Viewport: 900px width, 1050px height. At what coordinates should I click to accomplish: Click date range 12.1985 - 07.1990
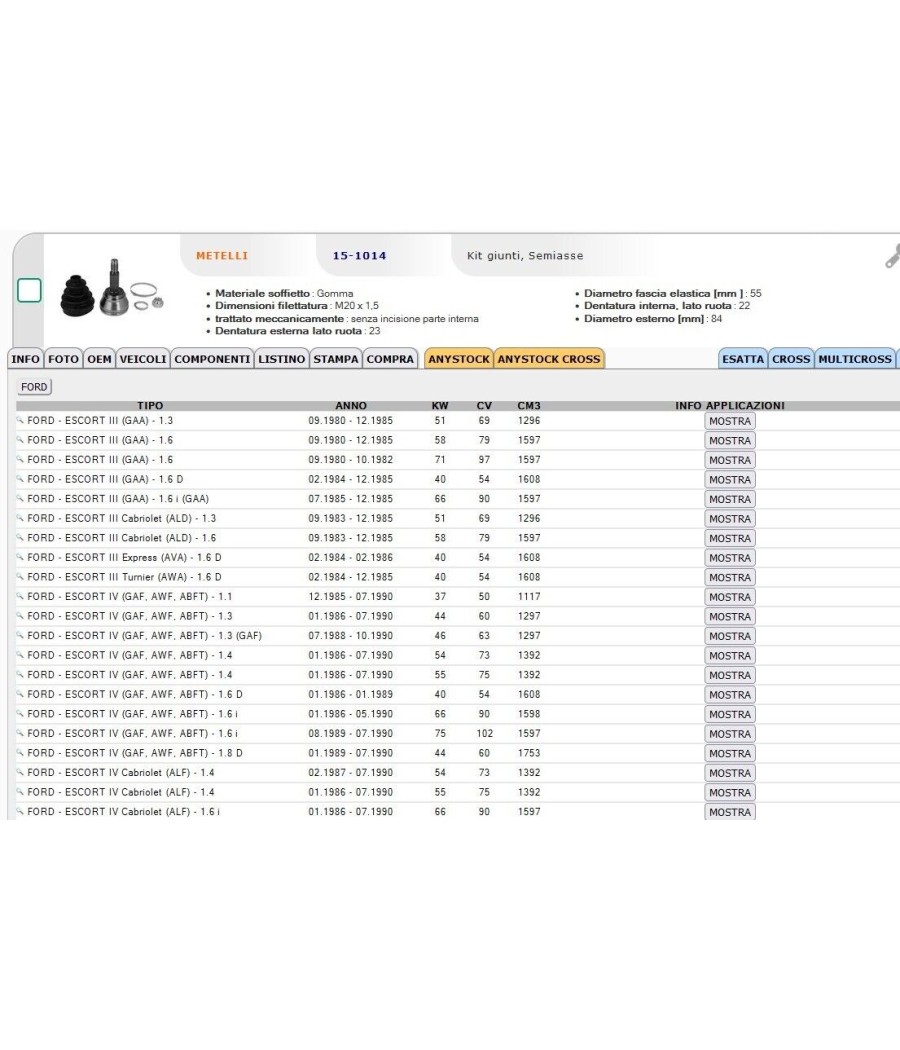351,596
